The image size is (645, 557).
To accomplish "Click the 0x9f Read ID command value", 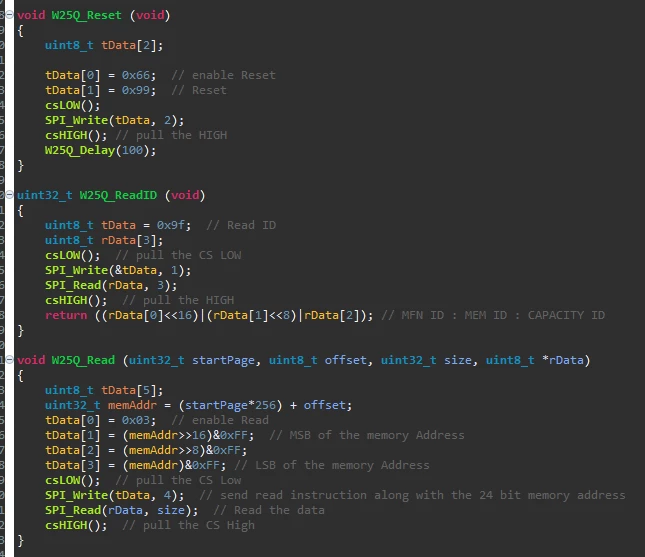I will pos(170,225).
